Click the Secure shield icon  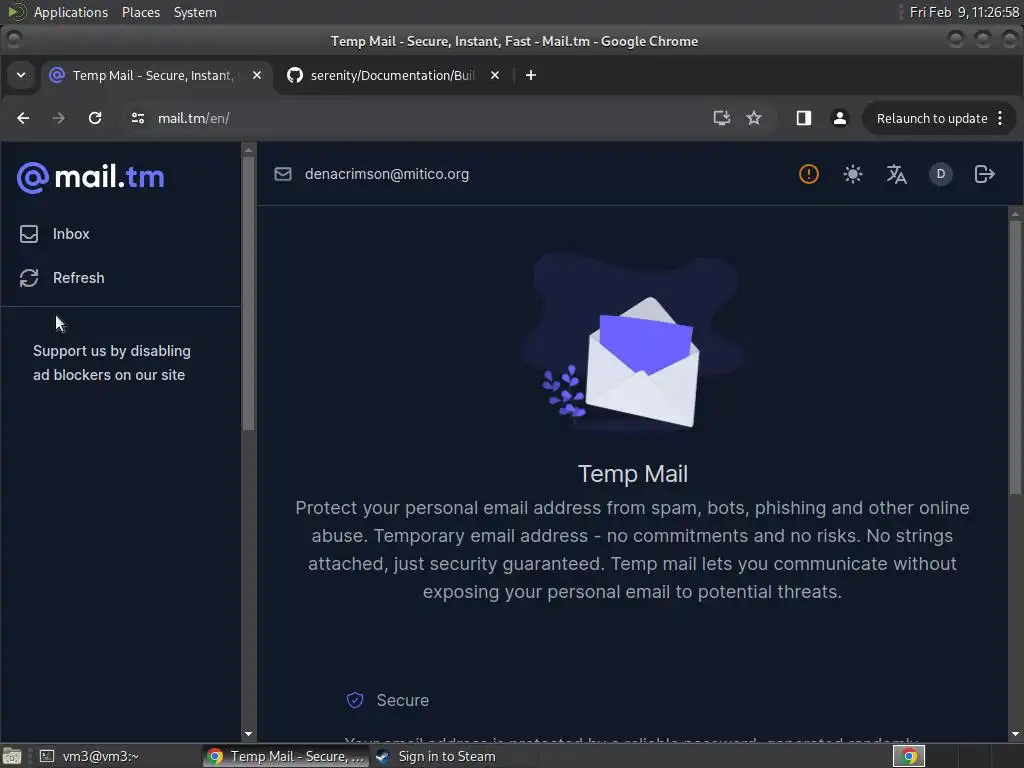point(355,700)
